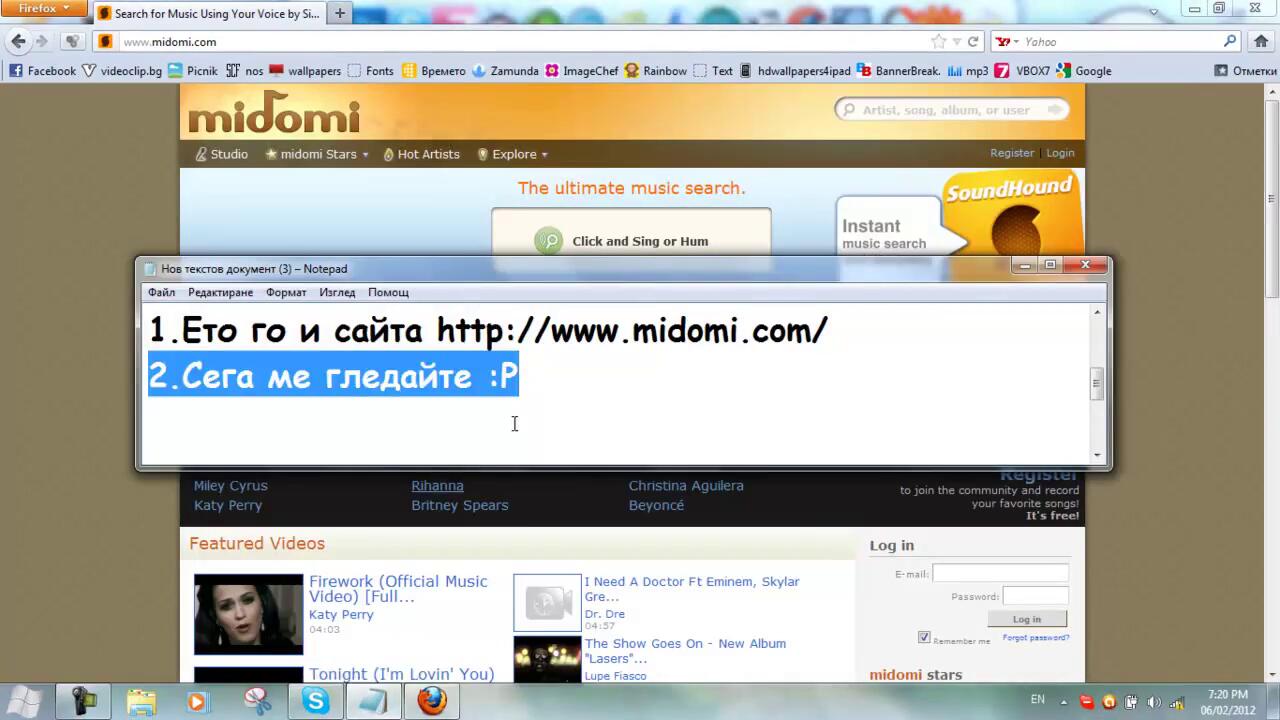
Task: Open the Формат menu in Notepad
Action: 286,292
